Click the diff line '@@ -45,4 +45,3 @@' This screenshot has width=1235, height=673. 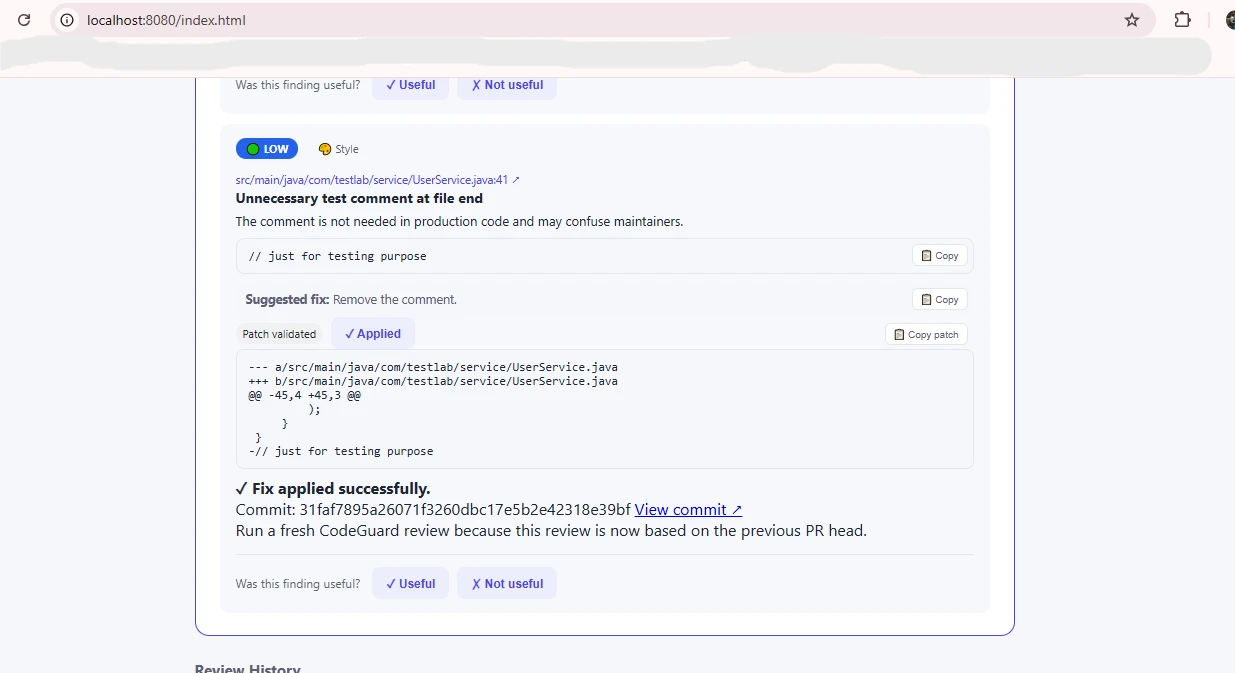(x=305, y=395)
